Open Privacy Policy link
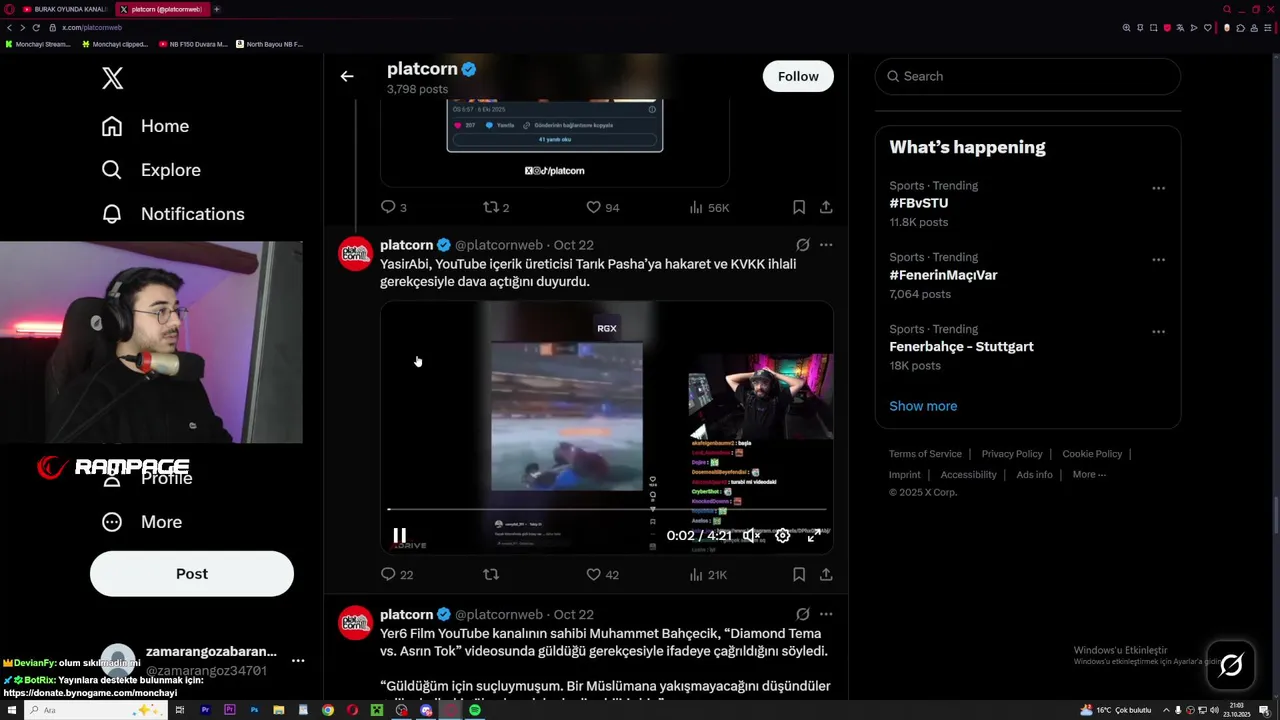 1012,454
